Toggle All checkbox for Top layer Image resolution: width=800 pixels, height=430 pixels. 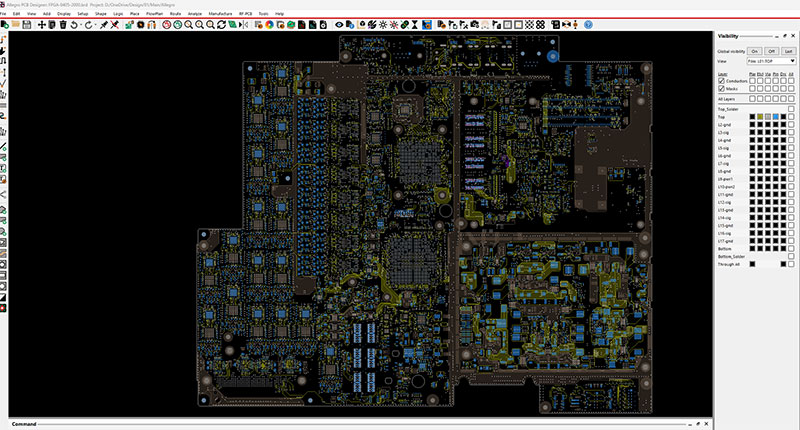791,117
